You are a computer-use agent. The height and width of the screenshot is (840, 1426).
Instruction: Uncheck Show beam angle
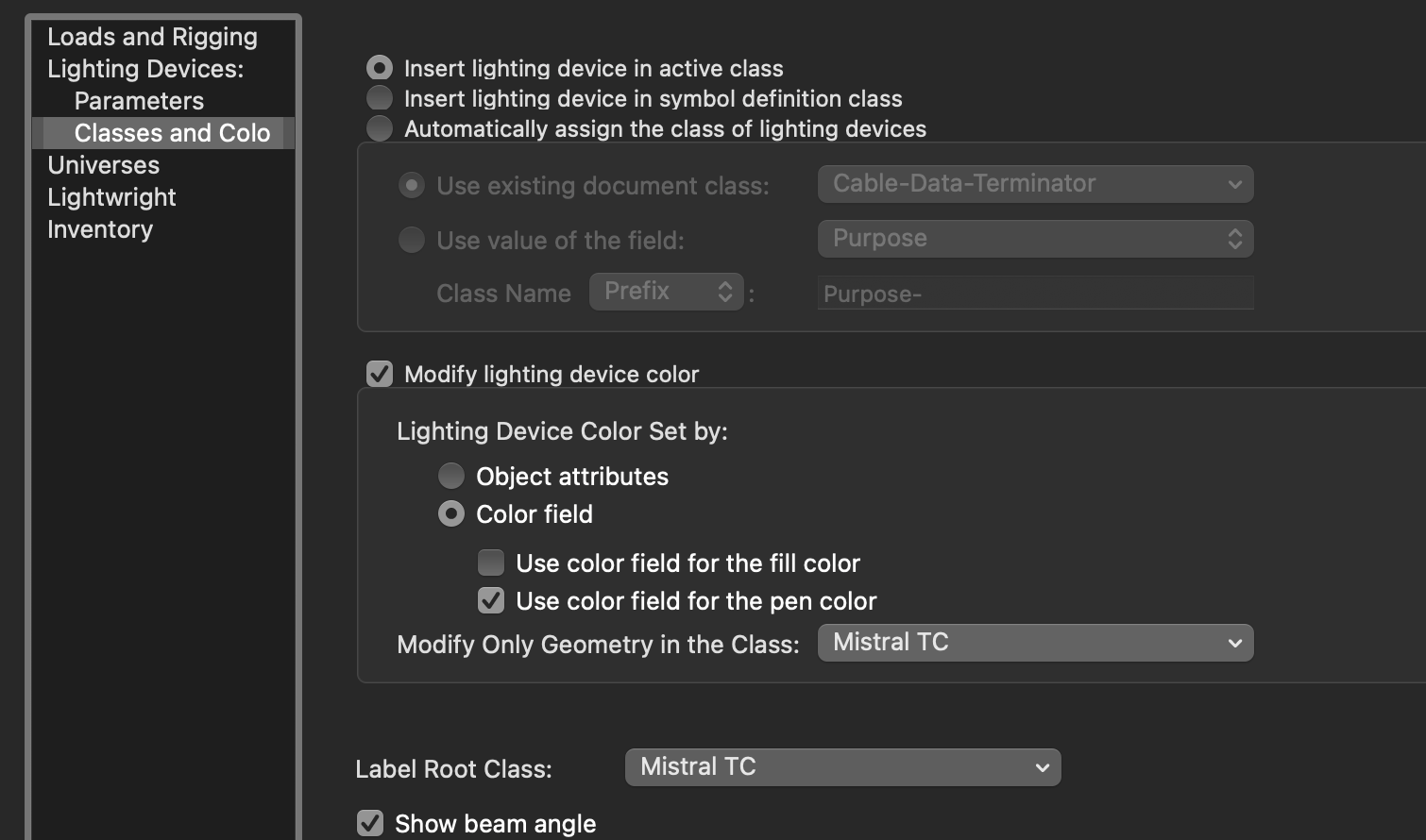click(369, 822)
